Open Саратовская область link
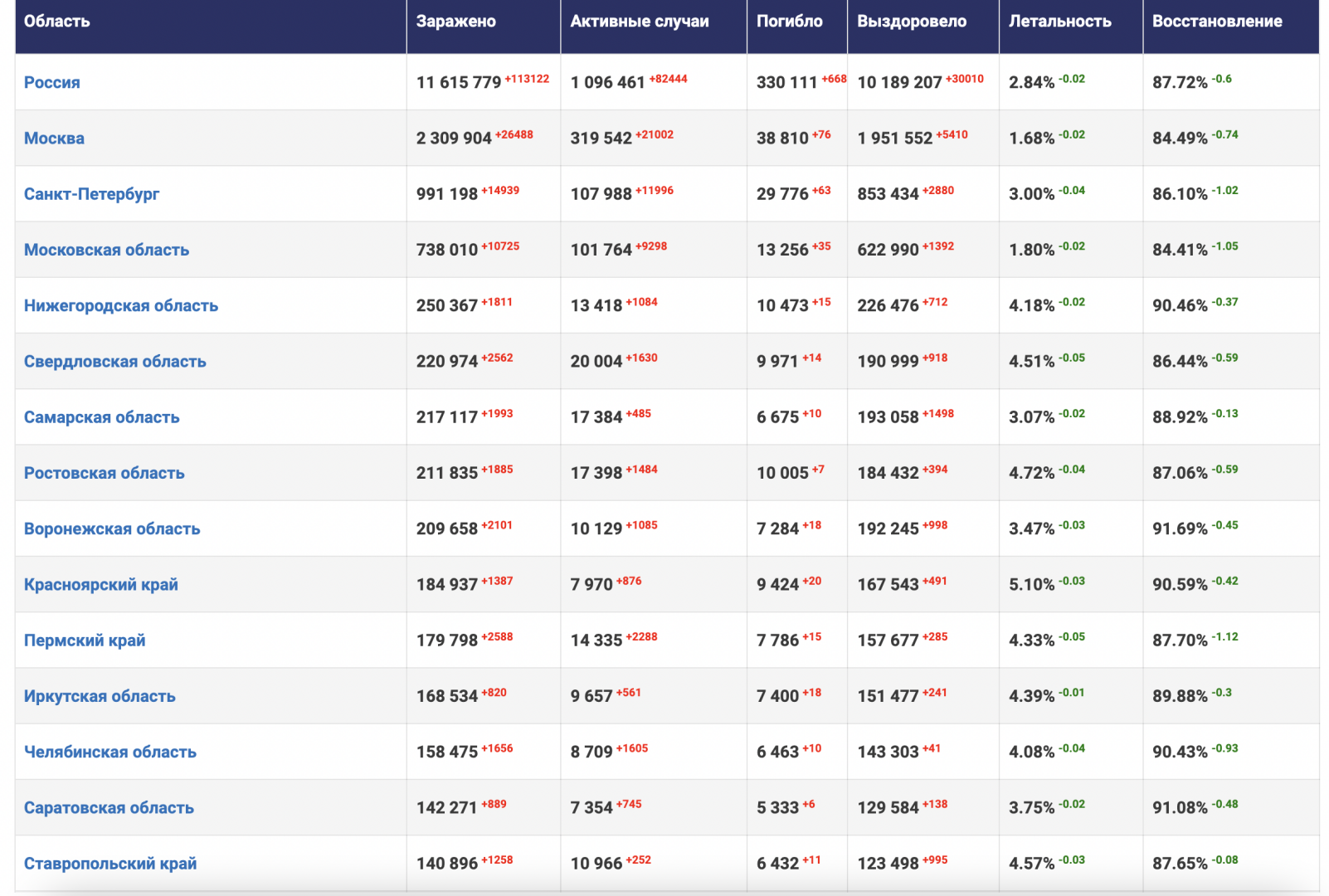This screenshot has height=896, width=1329. point(109,807)
